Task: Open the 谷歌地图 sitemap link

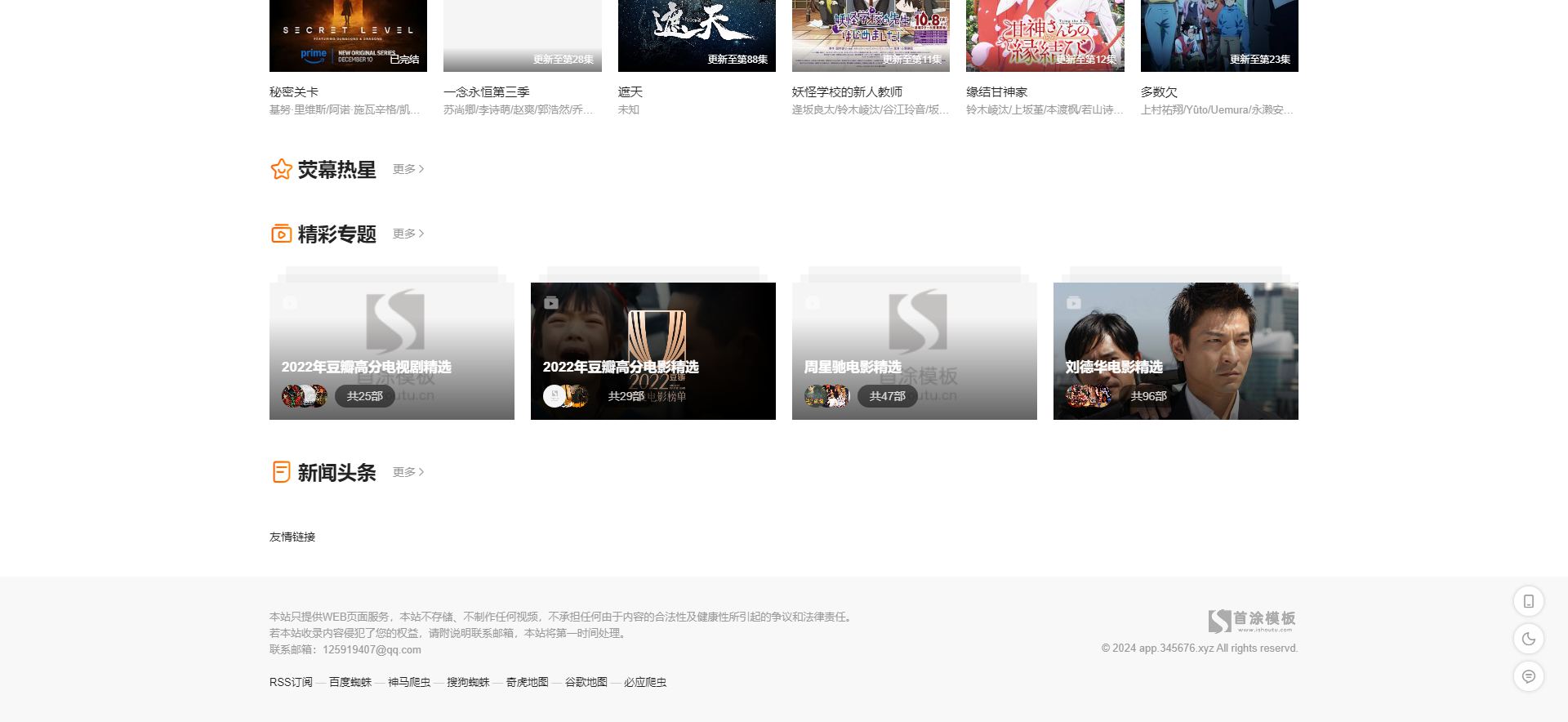Action: tap(586, 683)
